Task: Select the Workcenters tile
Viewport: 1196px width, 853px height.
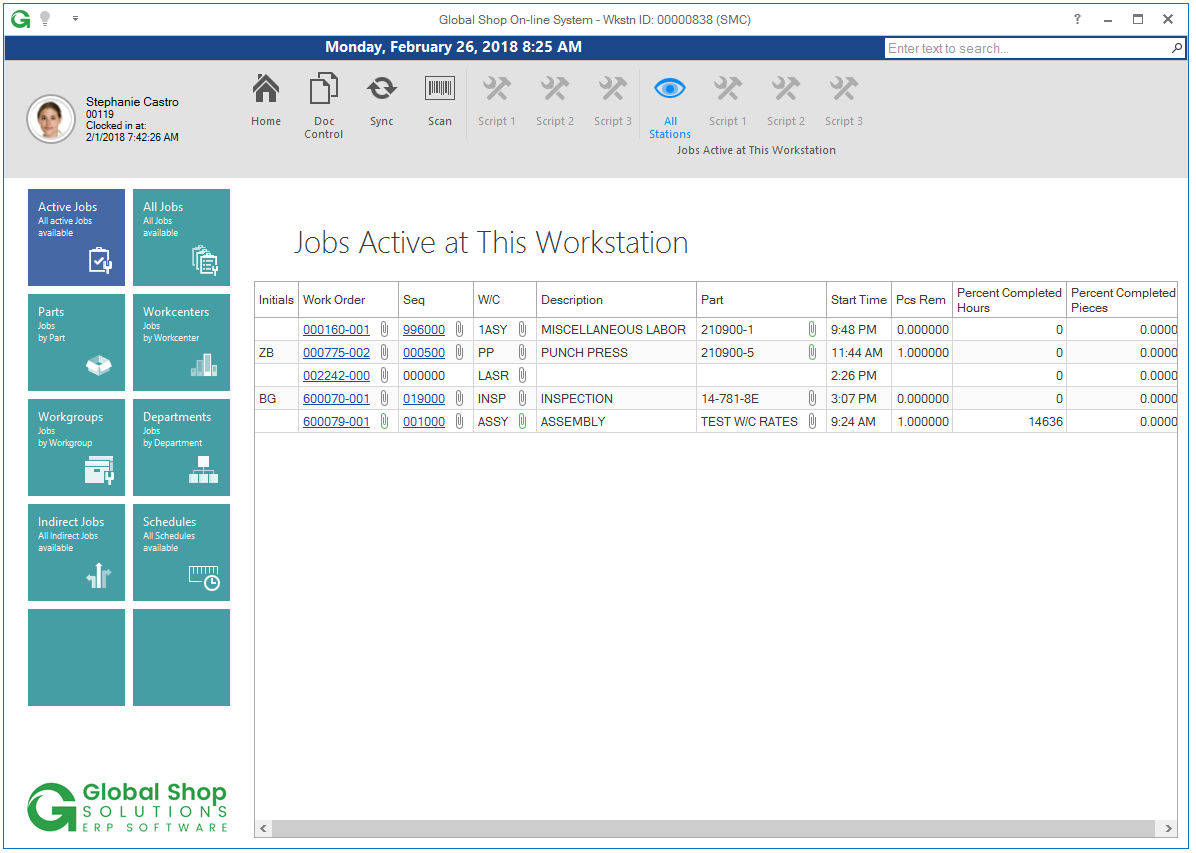Action: (181, 342)
